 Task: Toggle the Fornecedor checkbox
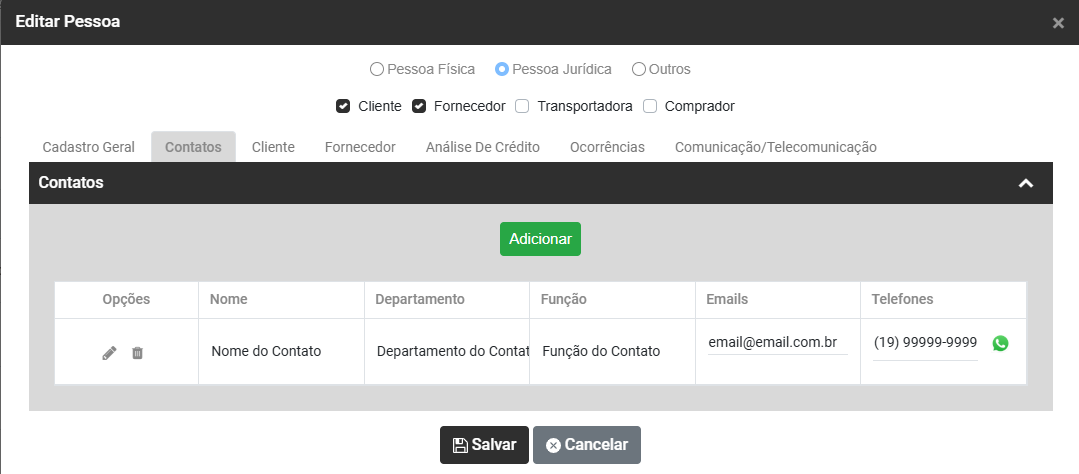click(x=420, y=106)
